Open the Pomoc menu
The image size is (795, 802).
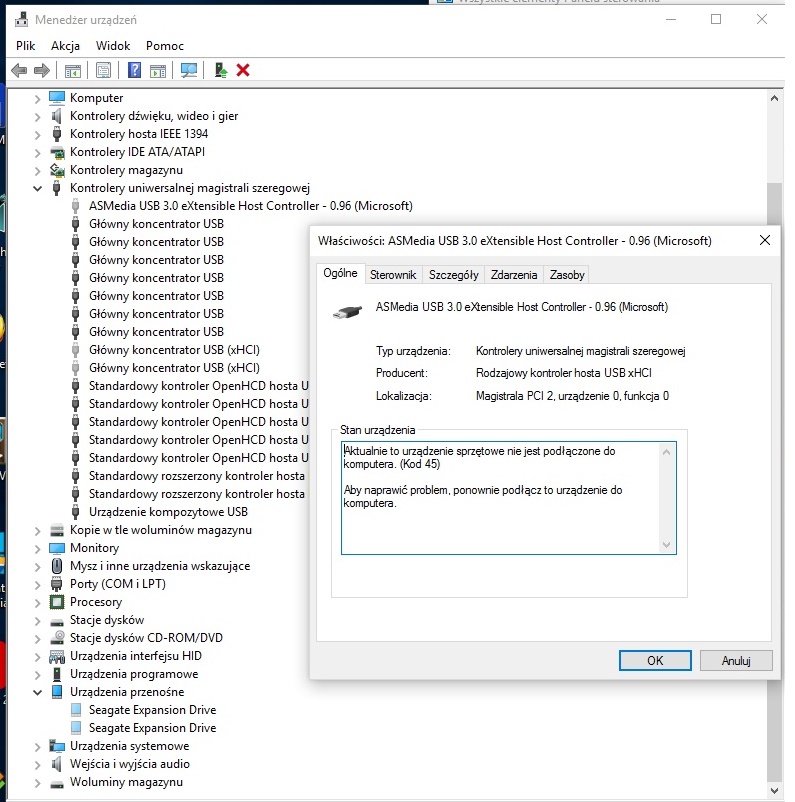pyautogui.click(x=165, y=46)
